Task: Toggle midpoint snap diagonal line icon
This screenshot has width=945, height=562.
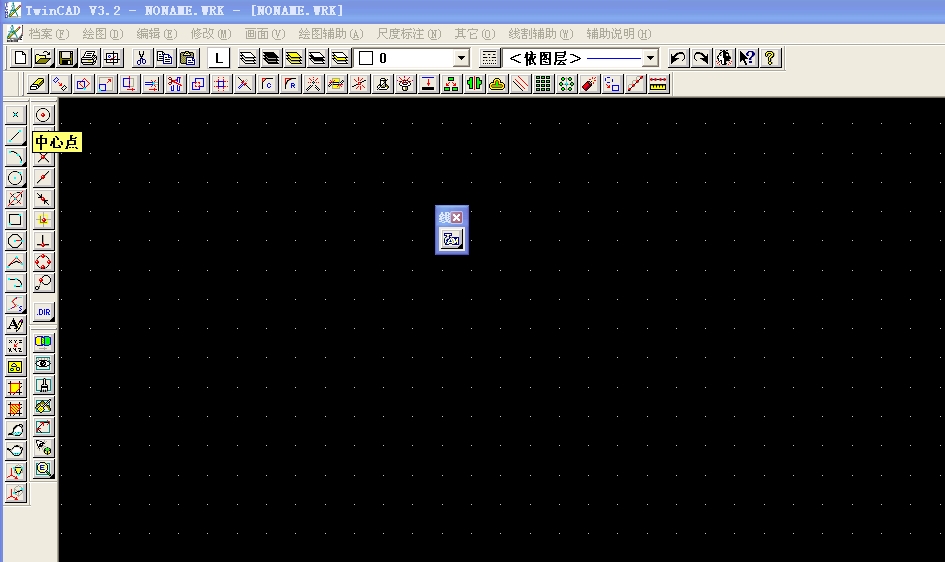Action: [43, 178]
